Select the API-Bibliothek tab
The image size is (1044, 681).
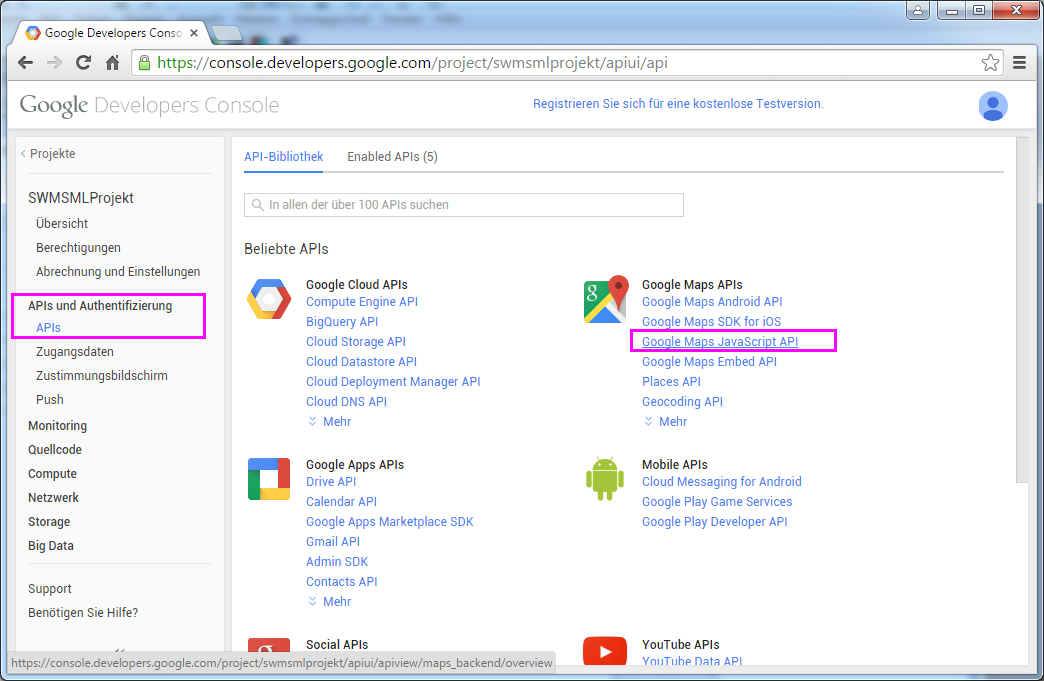[x=283, y=157]
